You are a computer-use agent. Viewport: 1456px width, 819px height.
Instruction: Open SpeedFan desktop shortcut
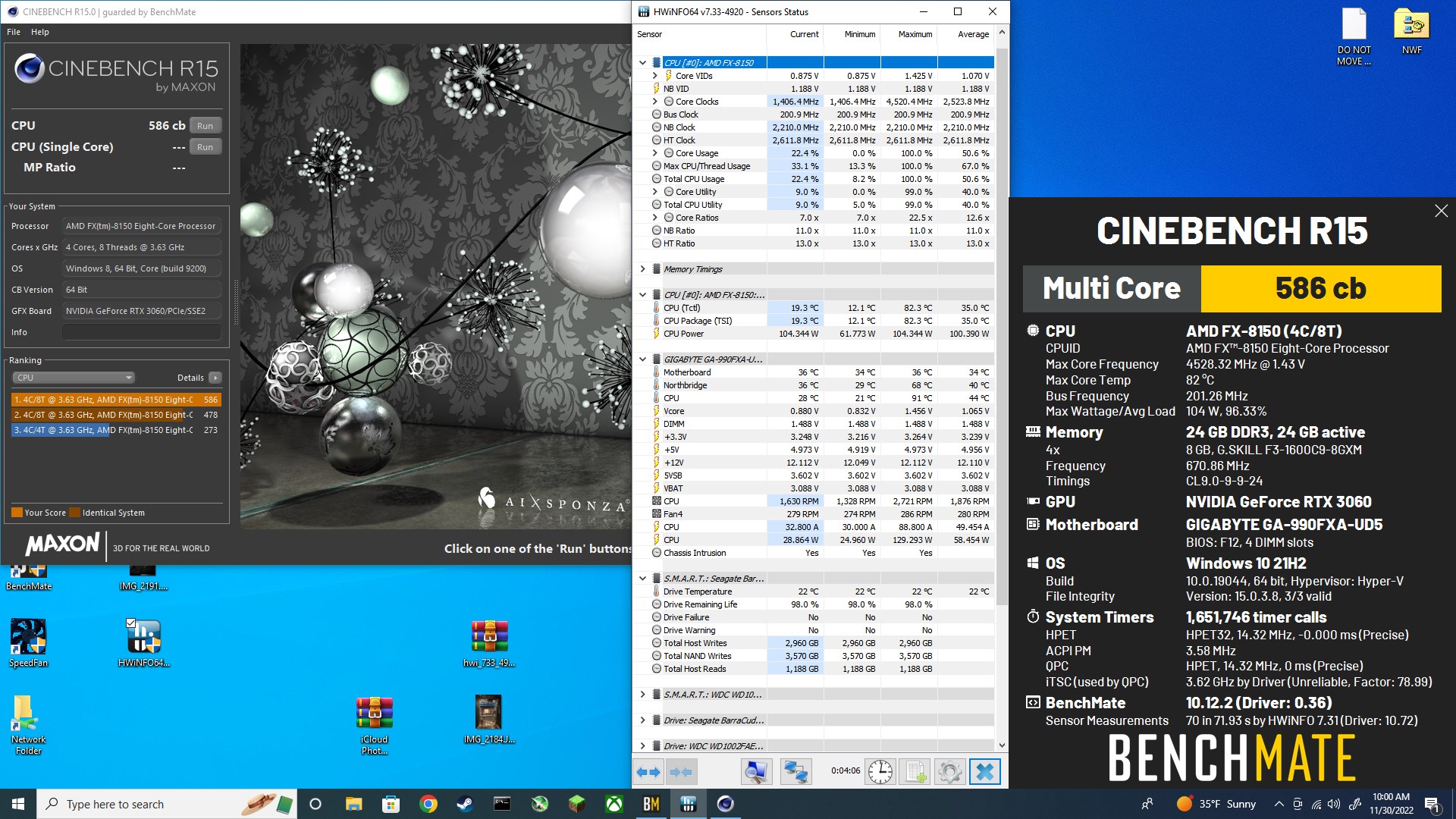tap(28, 642)
